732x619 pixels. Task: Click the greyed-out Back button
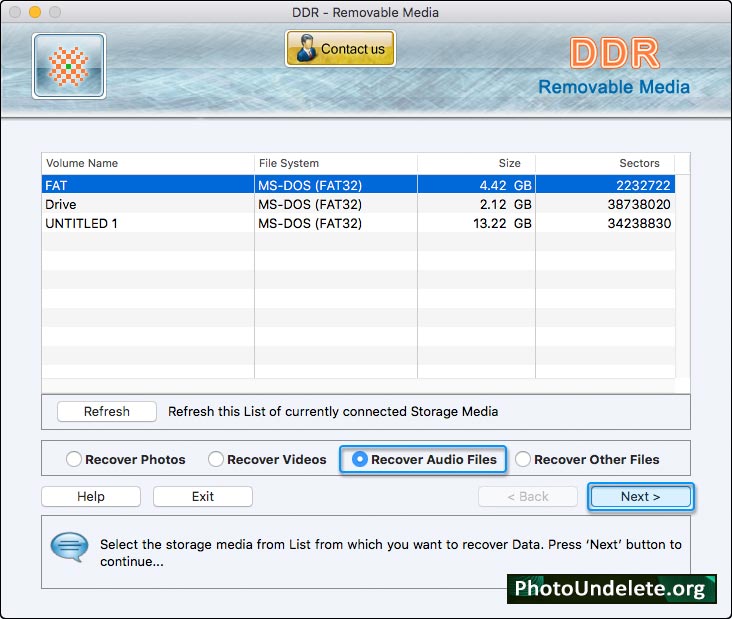[528, 496]
